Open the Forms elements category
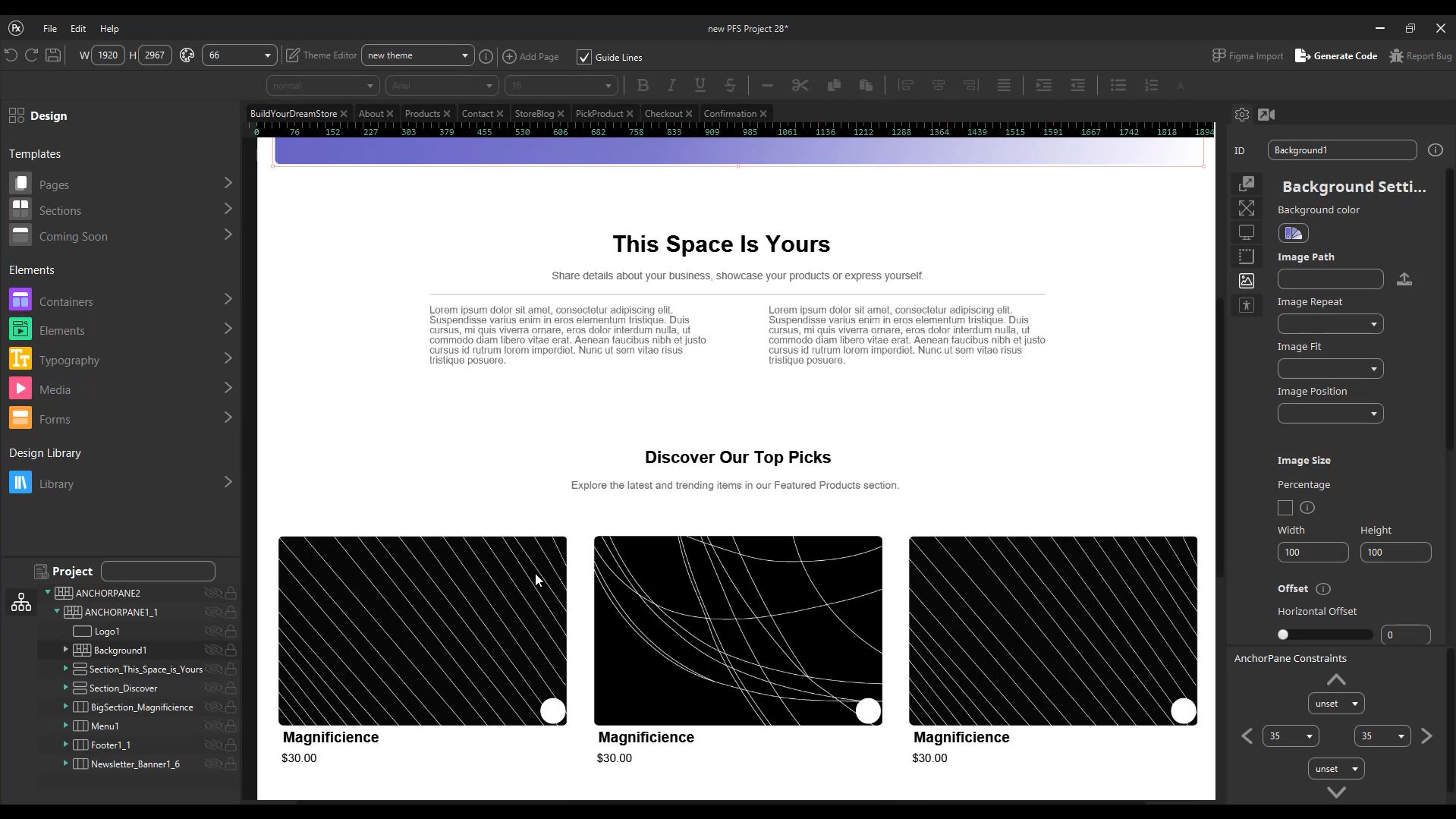The width and height of the screenshot is (1456, 819). tap(54, 418)
